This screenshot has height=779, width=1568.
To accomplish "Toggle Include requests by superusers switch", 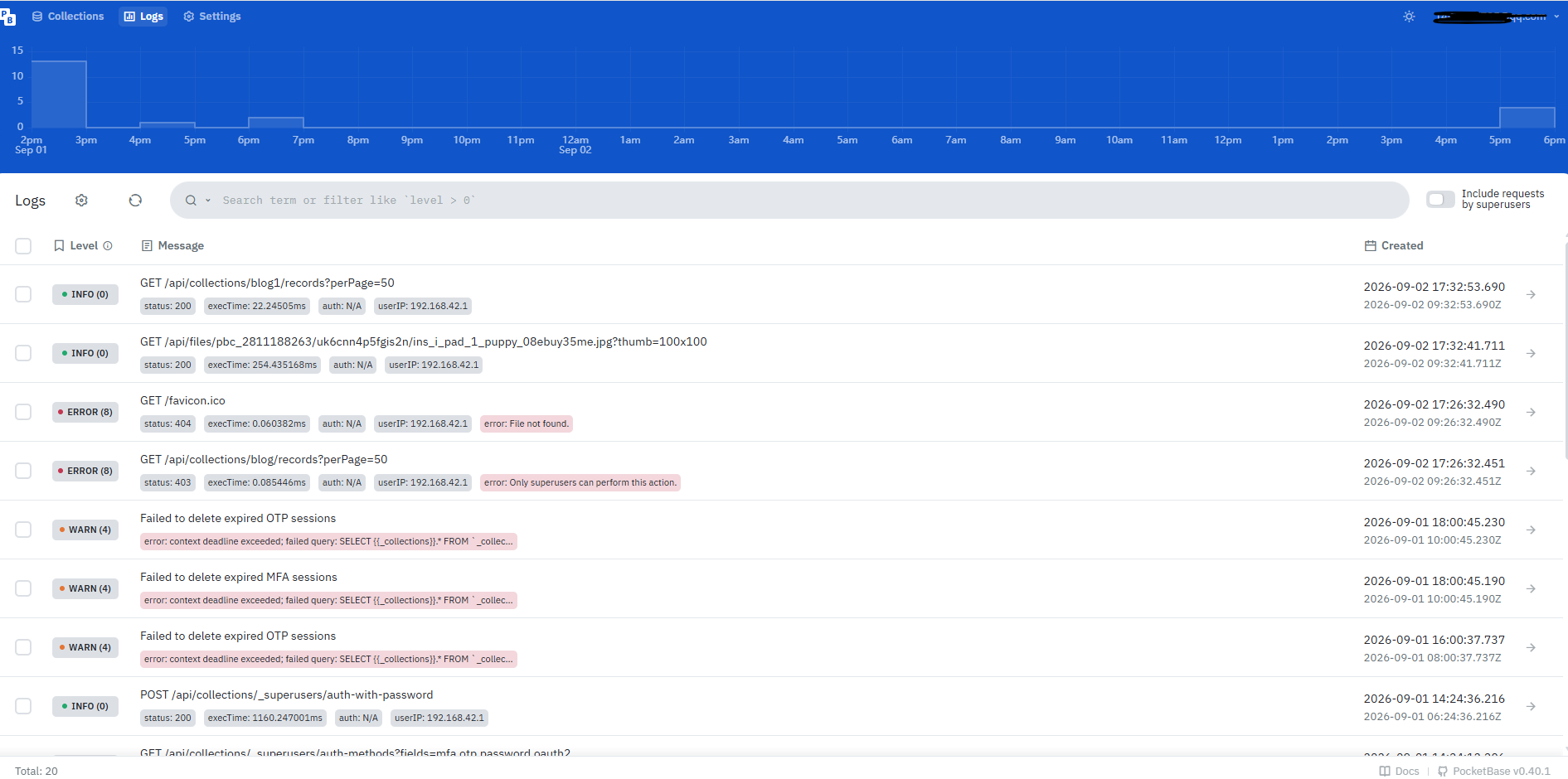I will 1440,200.
